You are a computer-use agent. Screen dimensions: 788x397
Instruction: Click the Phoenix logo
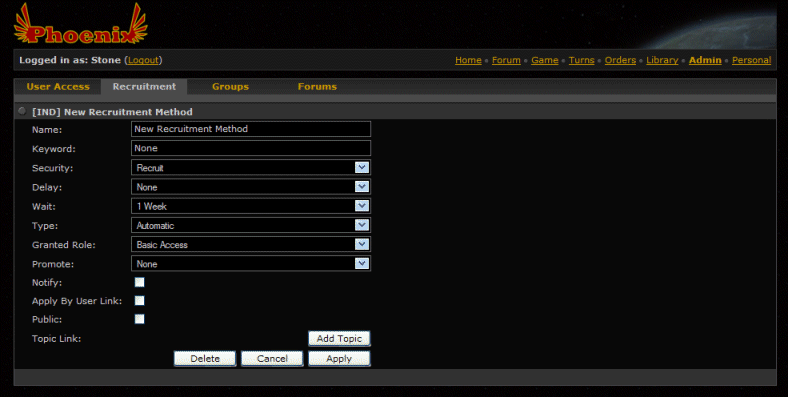tap(80, 25)
